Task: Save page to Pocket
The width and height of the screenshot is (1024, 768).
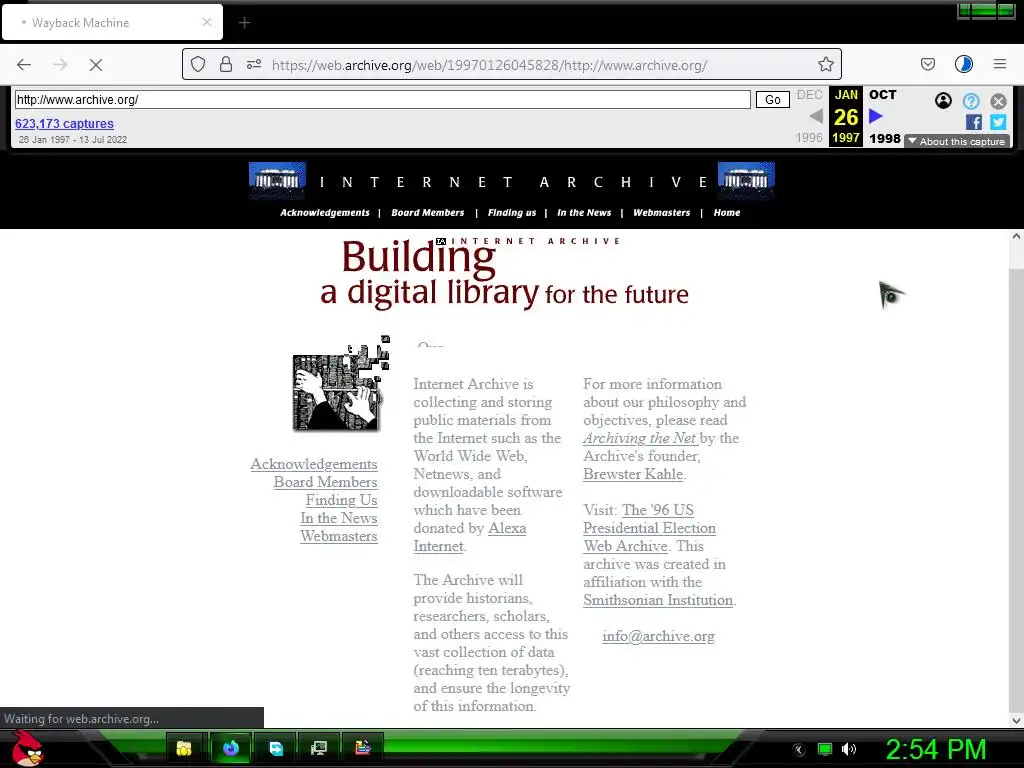Action: click(927, 64)
